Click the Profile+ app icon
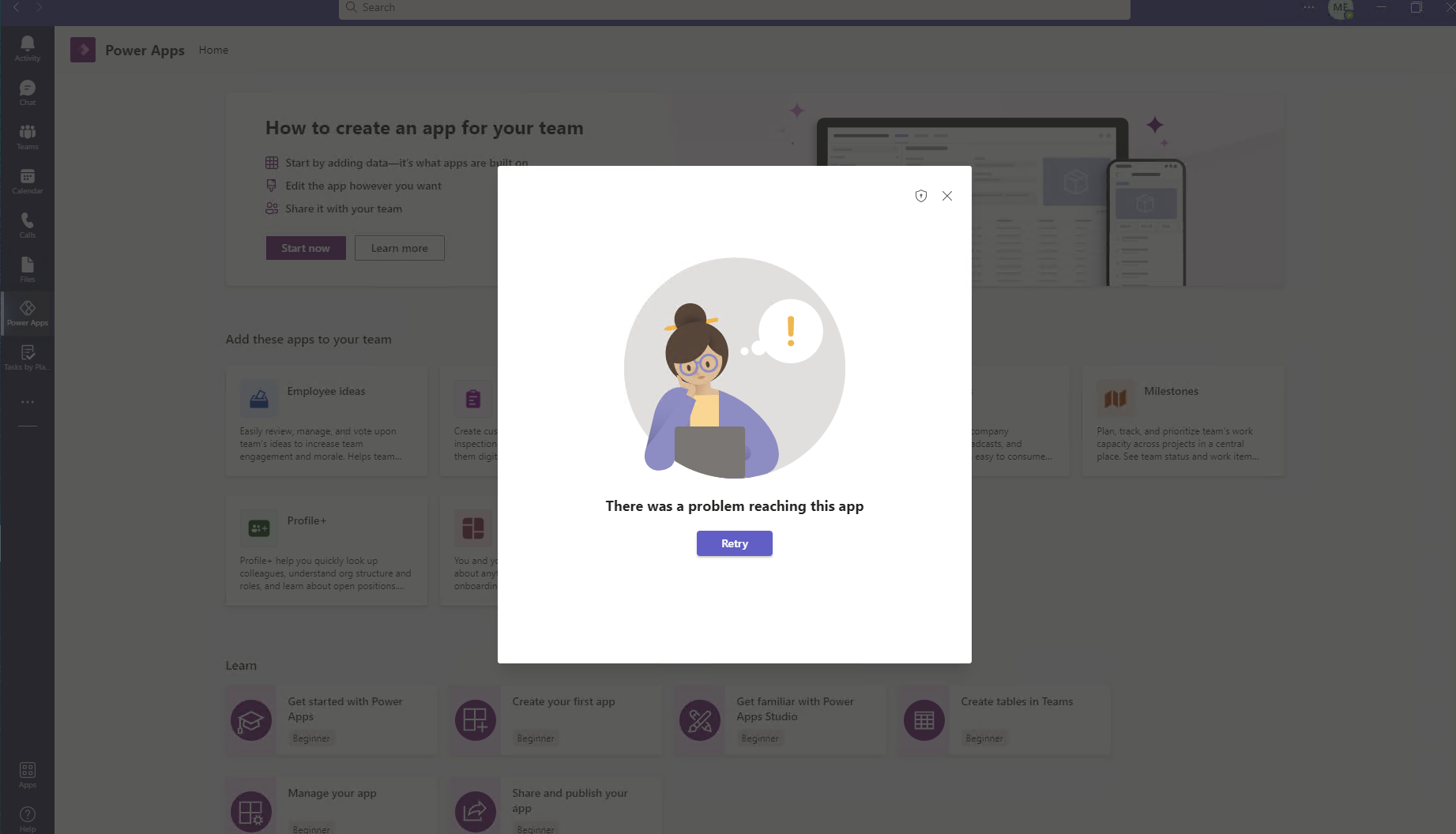 [259, 528]
